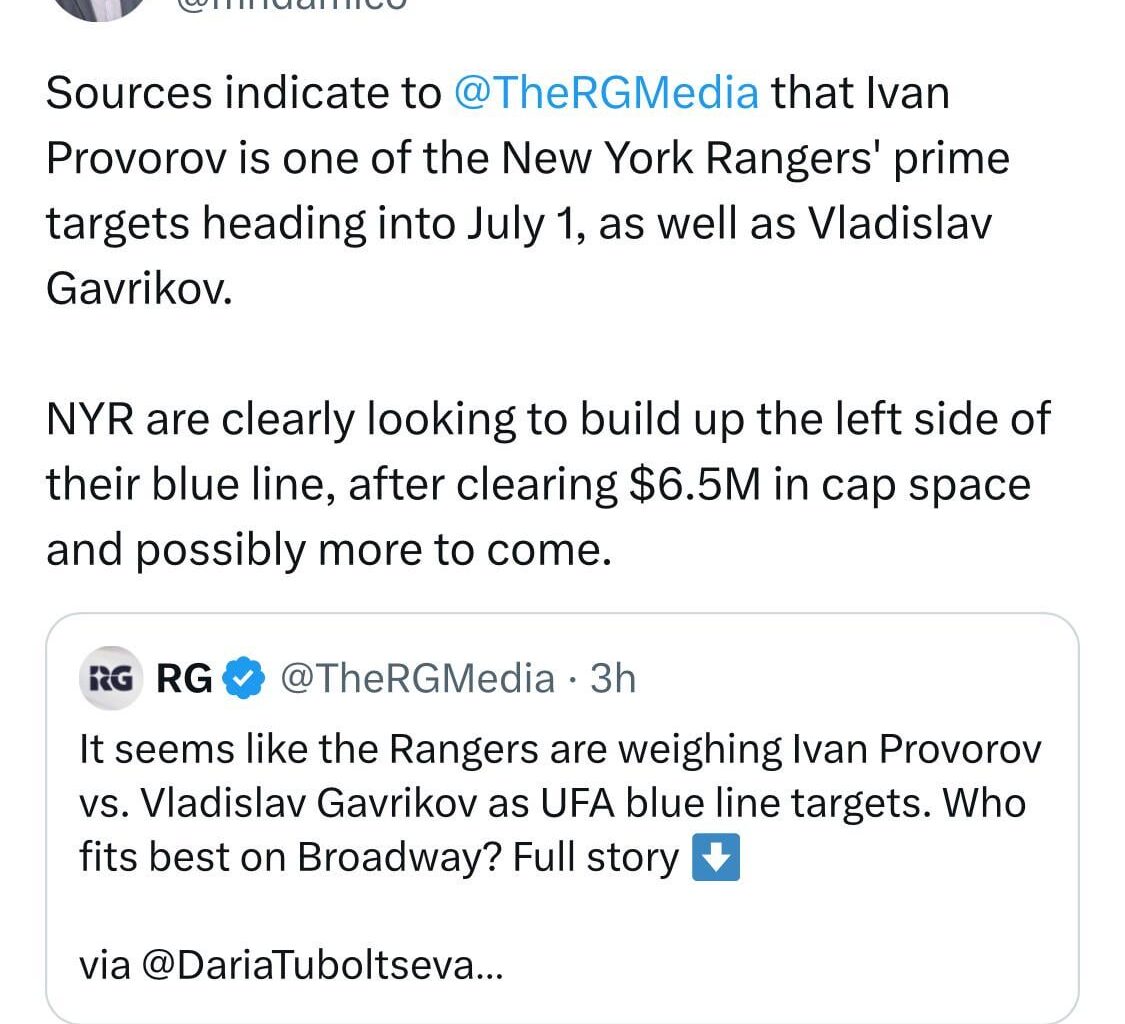Click the 'heading into July 1' text line
1125x1024 pixels.
400,222
